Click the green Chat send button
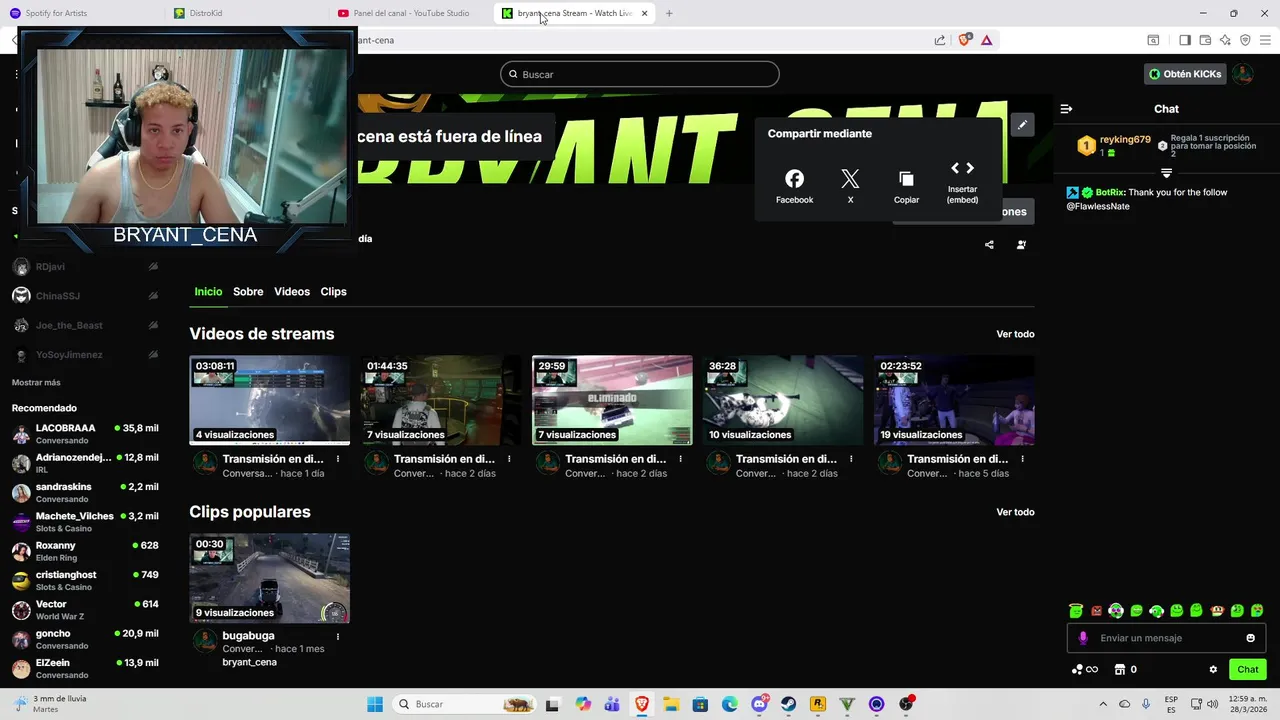The width and height of the screenshot is (1280, 720). 1247,670
